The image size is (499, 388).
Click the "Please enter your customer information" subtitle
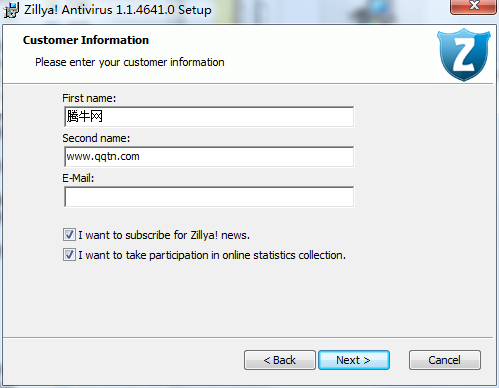130,62
